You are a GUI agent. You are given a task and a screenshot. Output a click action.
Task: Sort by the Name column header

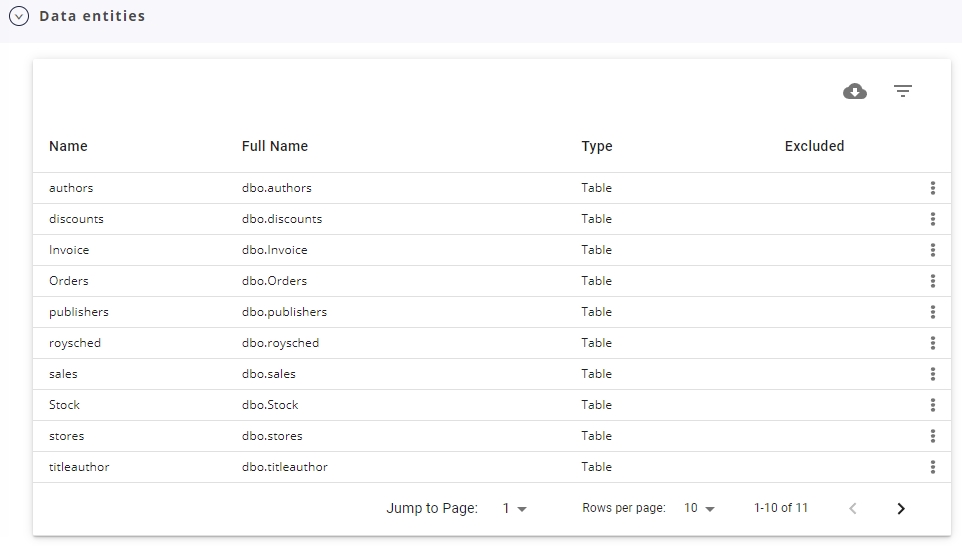tap(68, 146)
